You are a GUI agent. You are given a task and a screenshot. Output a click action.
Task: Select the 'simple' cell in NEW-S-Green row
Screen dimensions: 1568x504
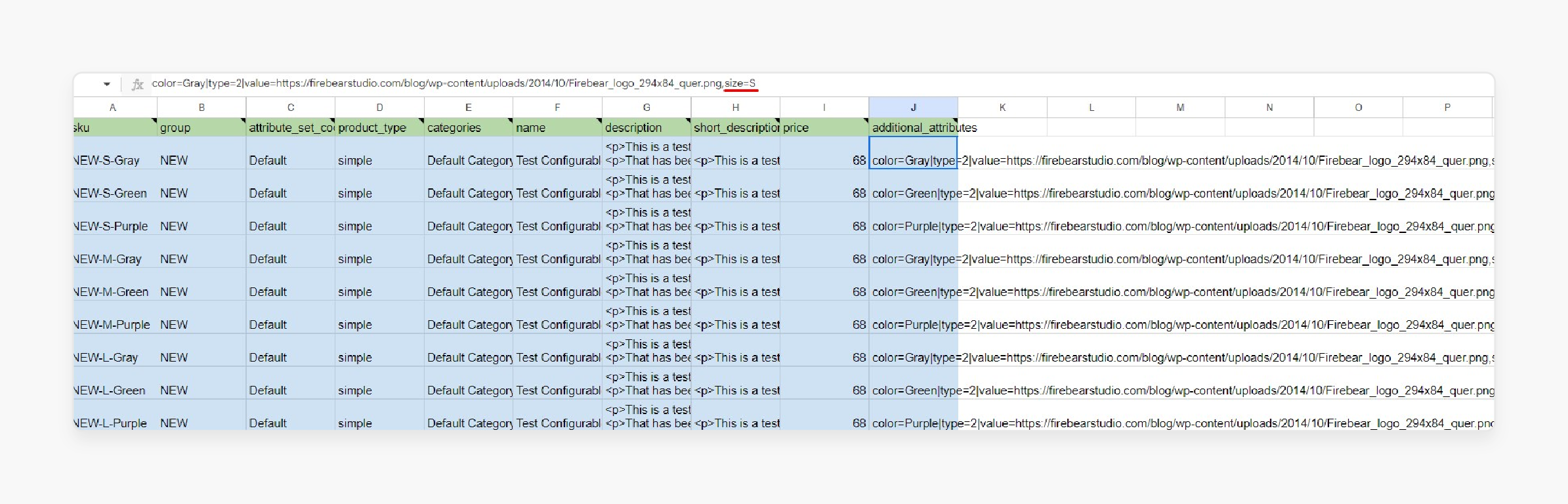click(x=379, y=186)
